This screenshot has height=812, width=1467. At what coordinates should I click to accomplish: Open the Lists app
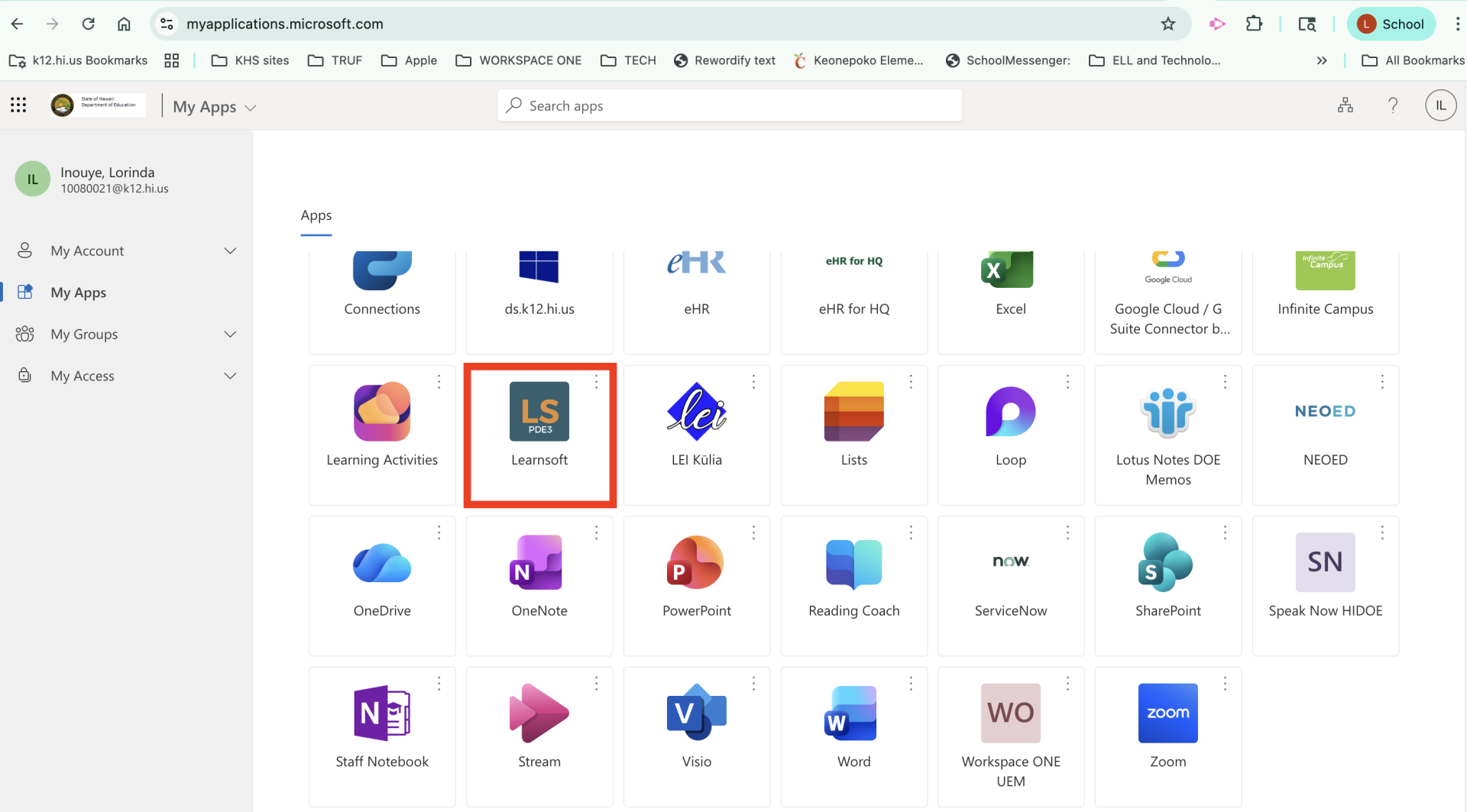pyautogui.click(x=854, y=435)
